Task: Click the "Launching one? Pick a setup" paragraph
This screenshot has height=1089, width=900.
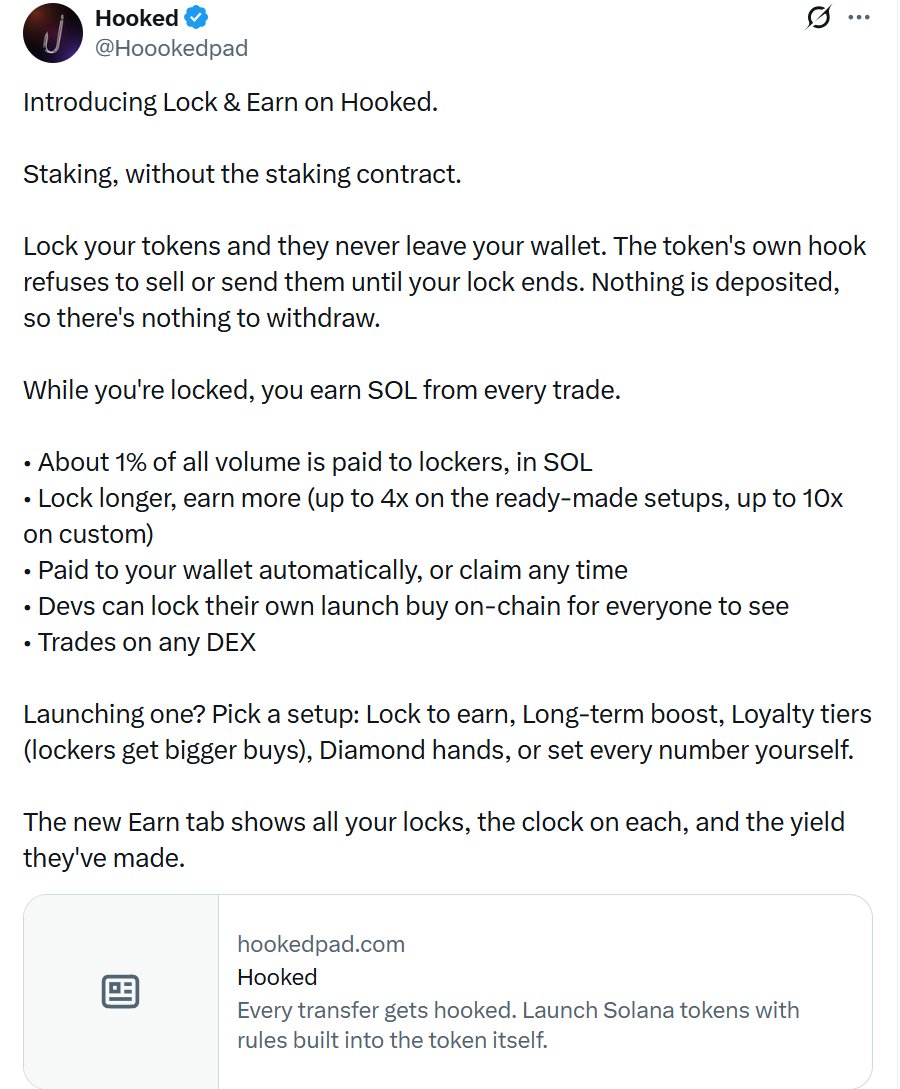Action: [x=447, y=732]
